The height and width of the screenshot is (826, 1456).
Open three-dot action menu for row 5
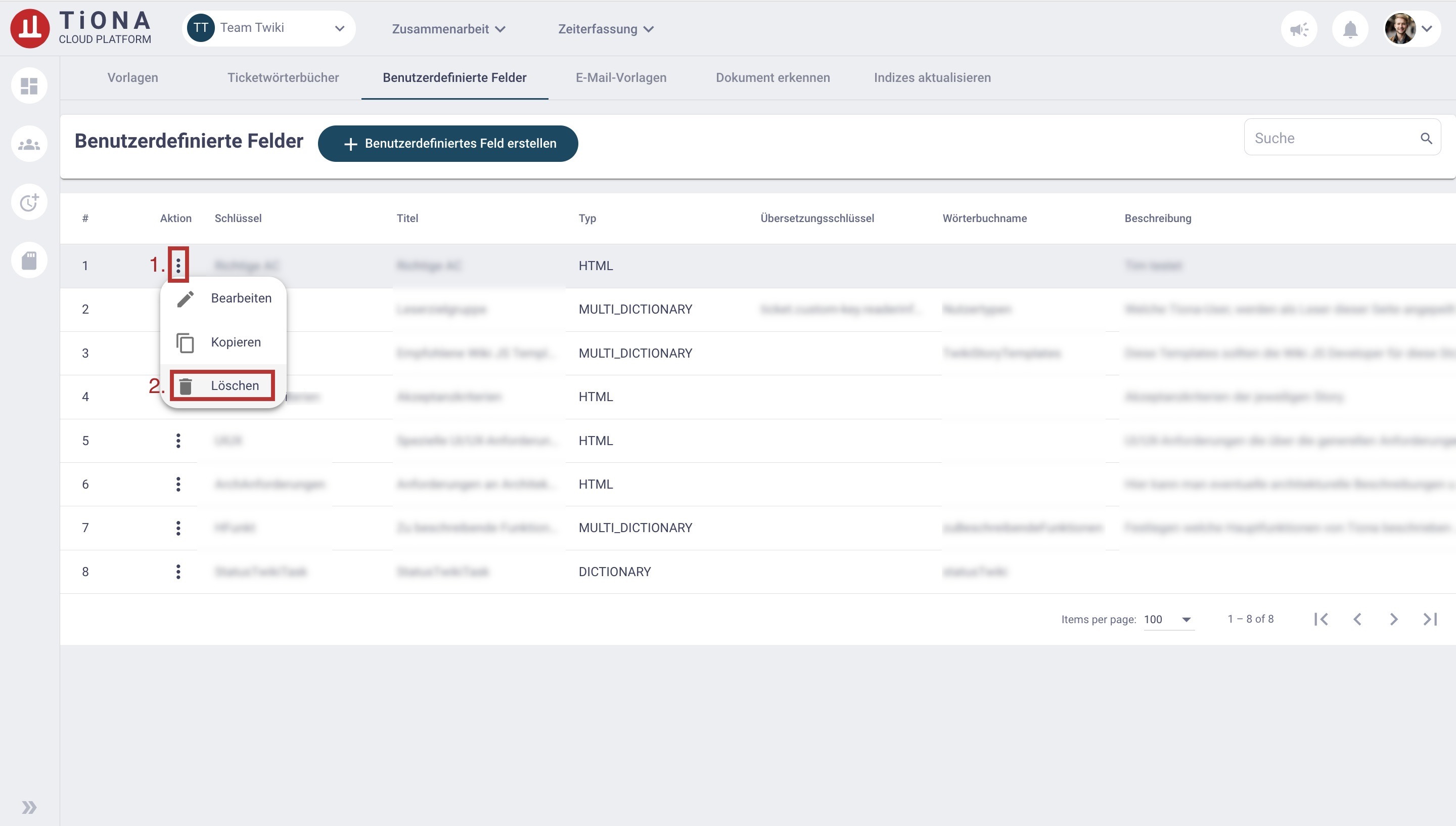click(178, 440)
